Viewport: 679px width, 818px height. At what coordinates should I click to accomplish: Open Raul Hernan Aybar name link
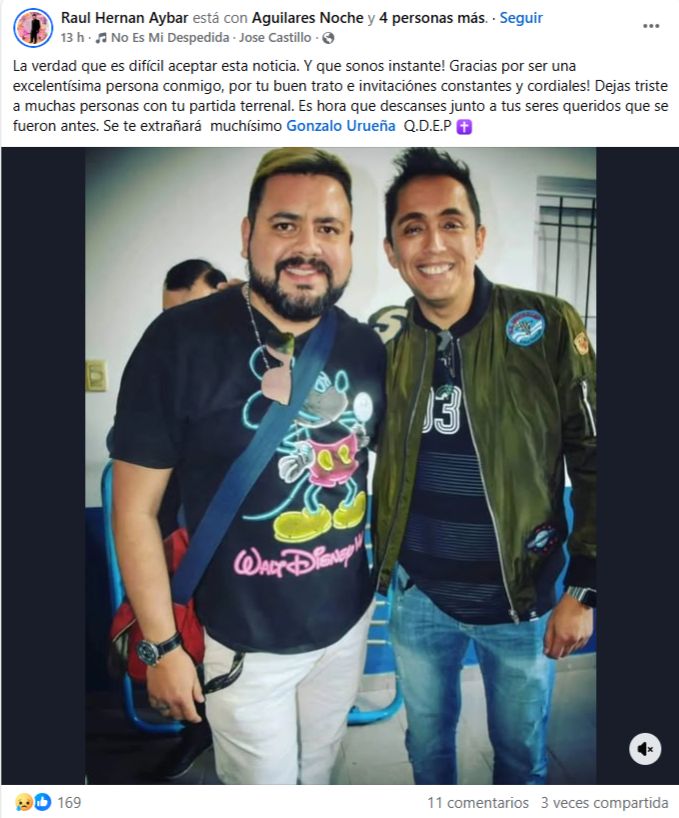pos(124,18)
